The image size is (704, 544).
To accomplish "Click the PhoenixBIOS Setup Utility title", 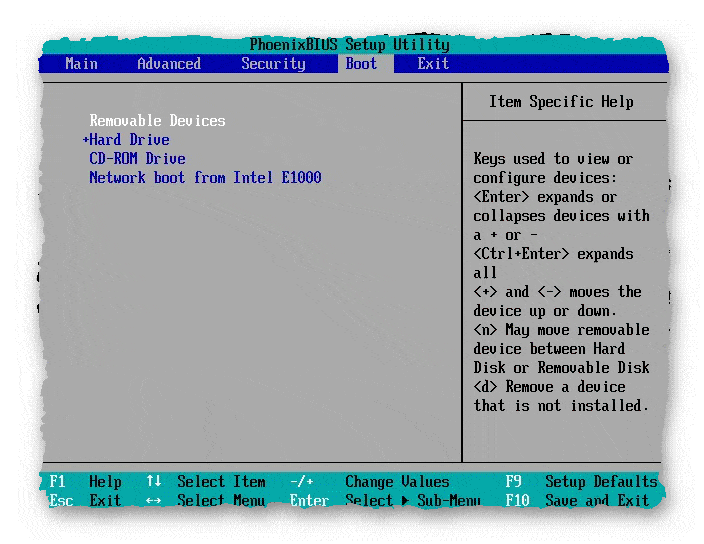I will click(349, 45).
